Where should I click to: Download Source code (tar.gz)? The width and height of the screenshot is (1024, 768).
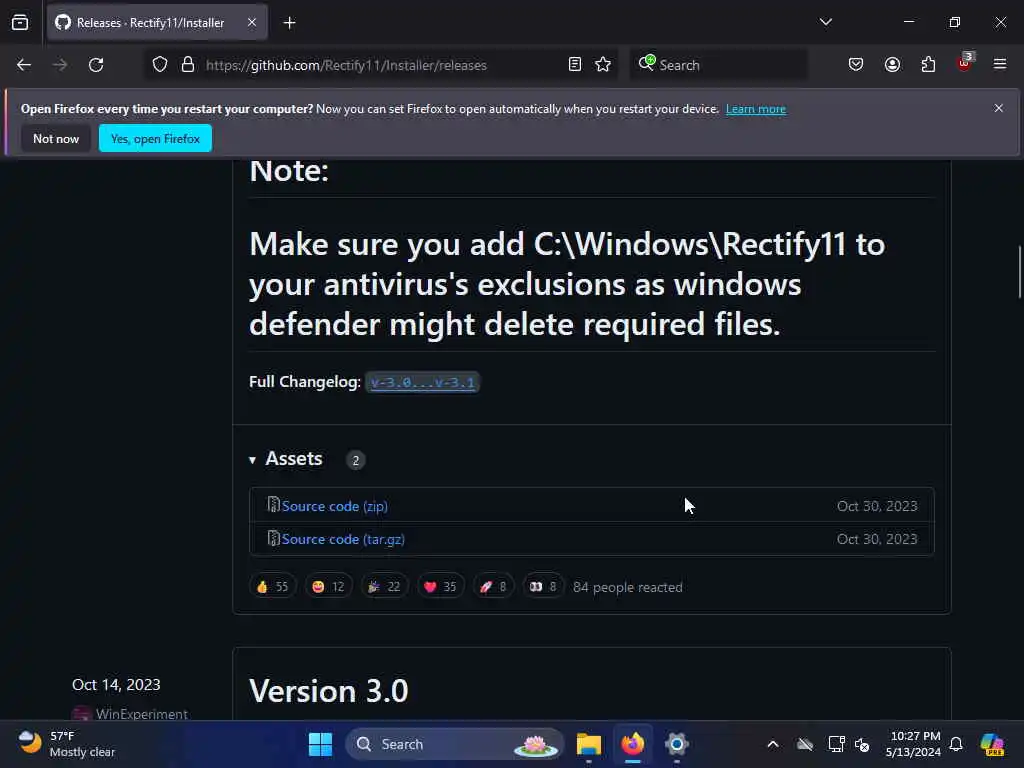coord(343,539)
